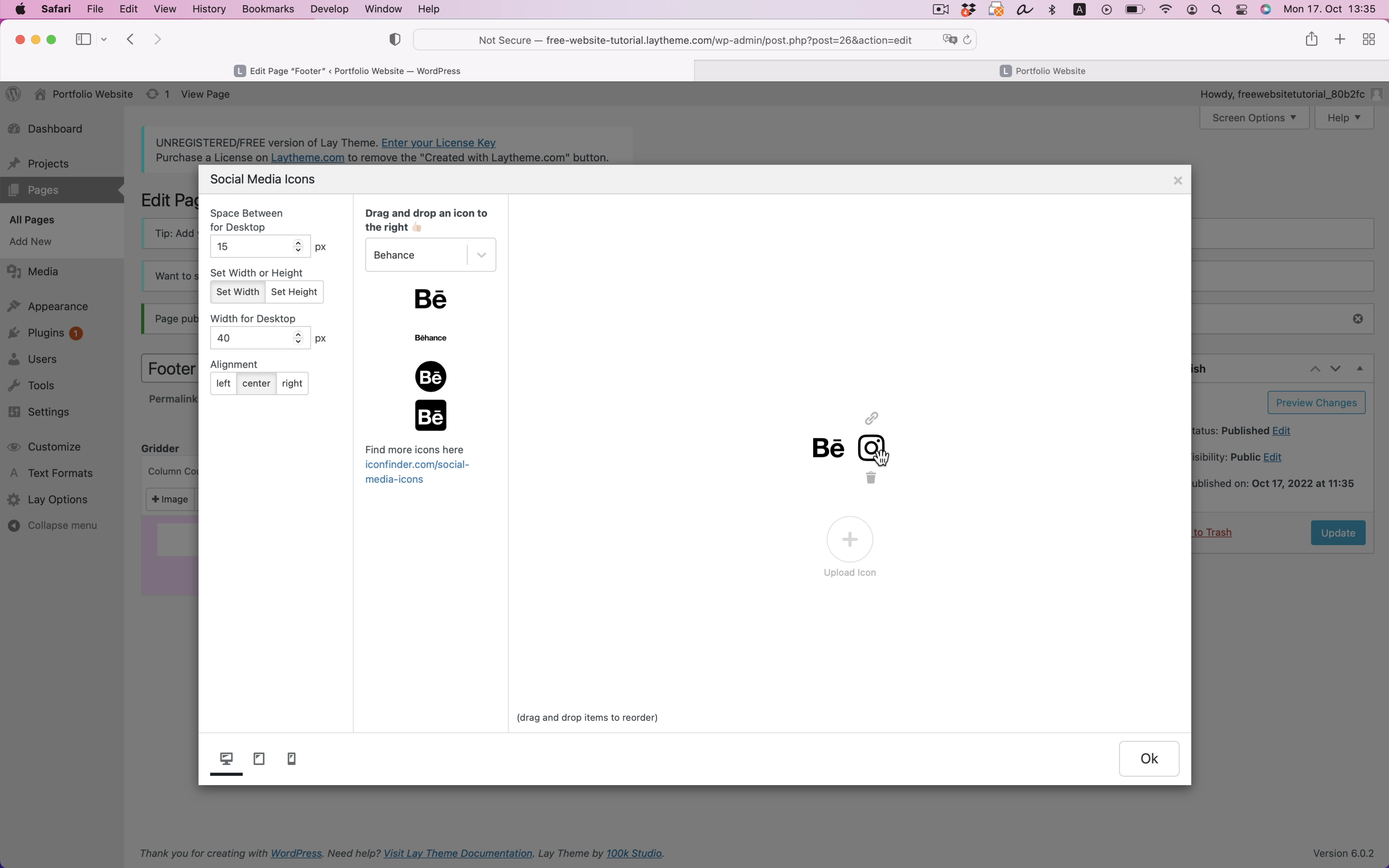Click Width for Desktop stepper arrows
The image size is (1389, 868).
(298, 338)
